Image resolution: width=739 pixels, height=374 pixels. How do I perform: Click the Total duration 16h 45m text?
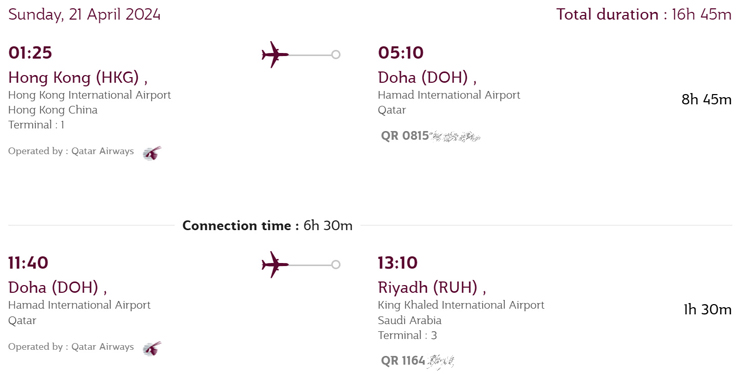tap(644, 14)
